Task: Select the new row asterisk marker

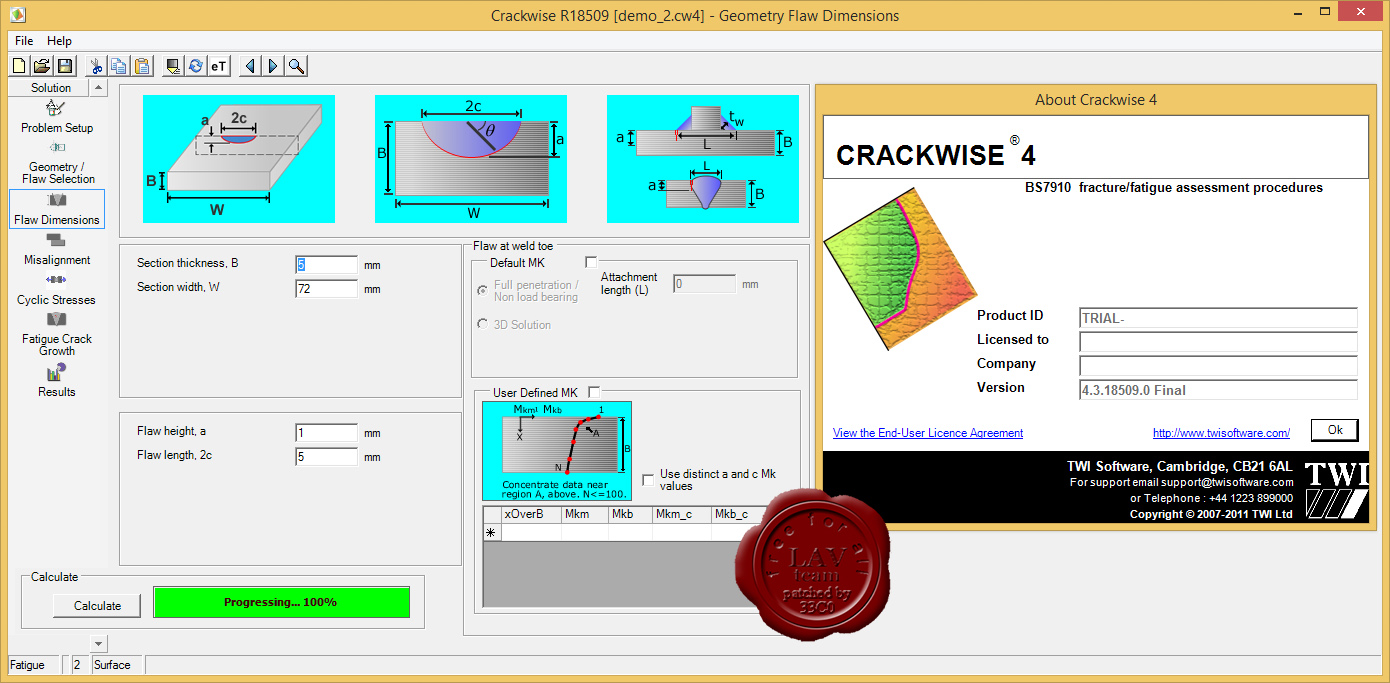Action: click(x=492, y=533)
